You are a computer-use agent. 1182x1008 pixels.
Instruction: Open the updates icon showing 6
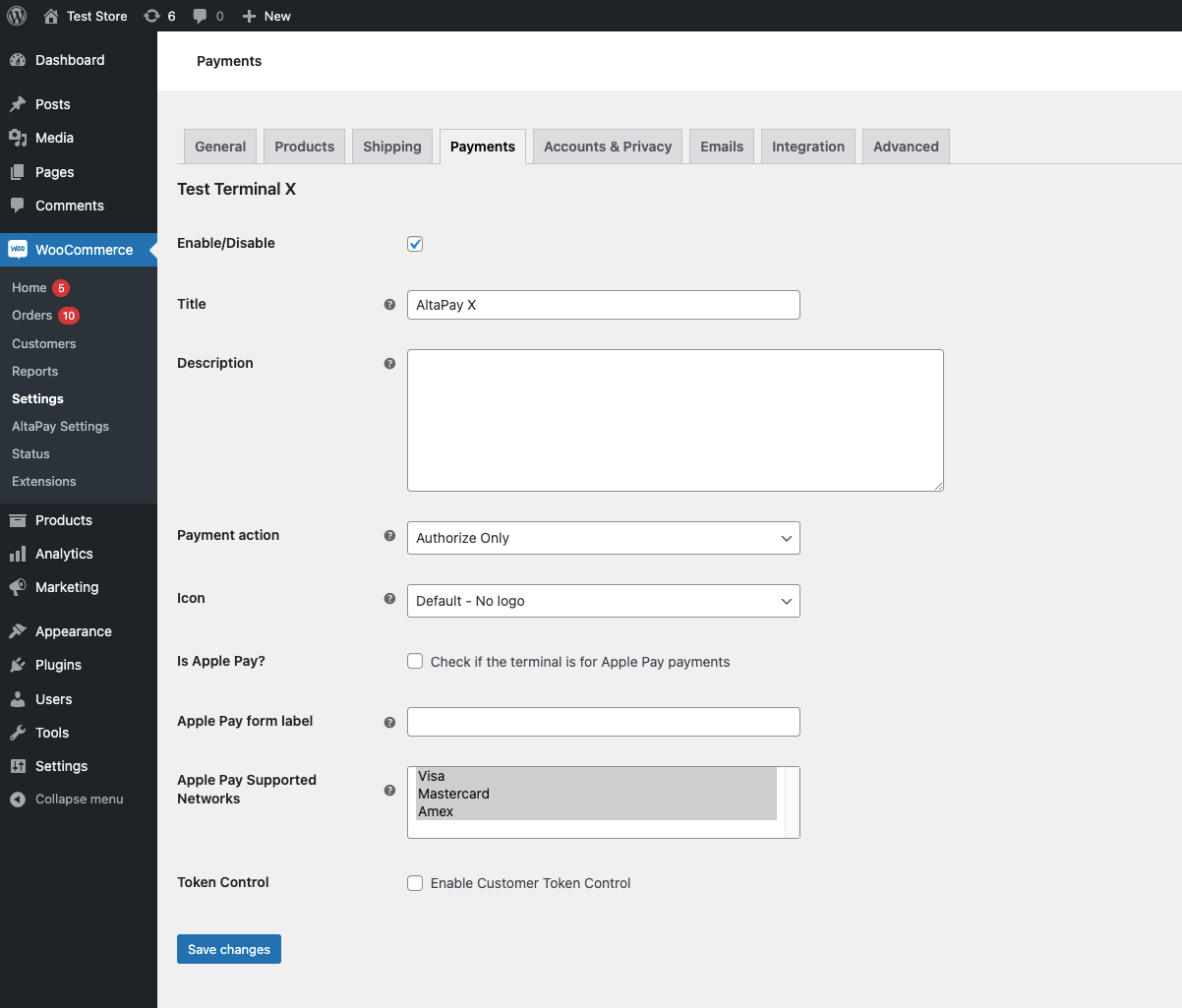(151, 16)
